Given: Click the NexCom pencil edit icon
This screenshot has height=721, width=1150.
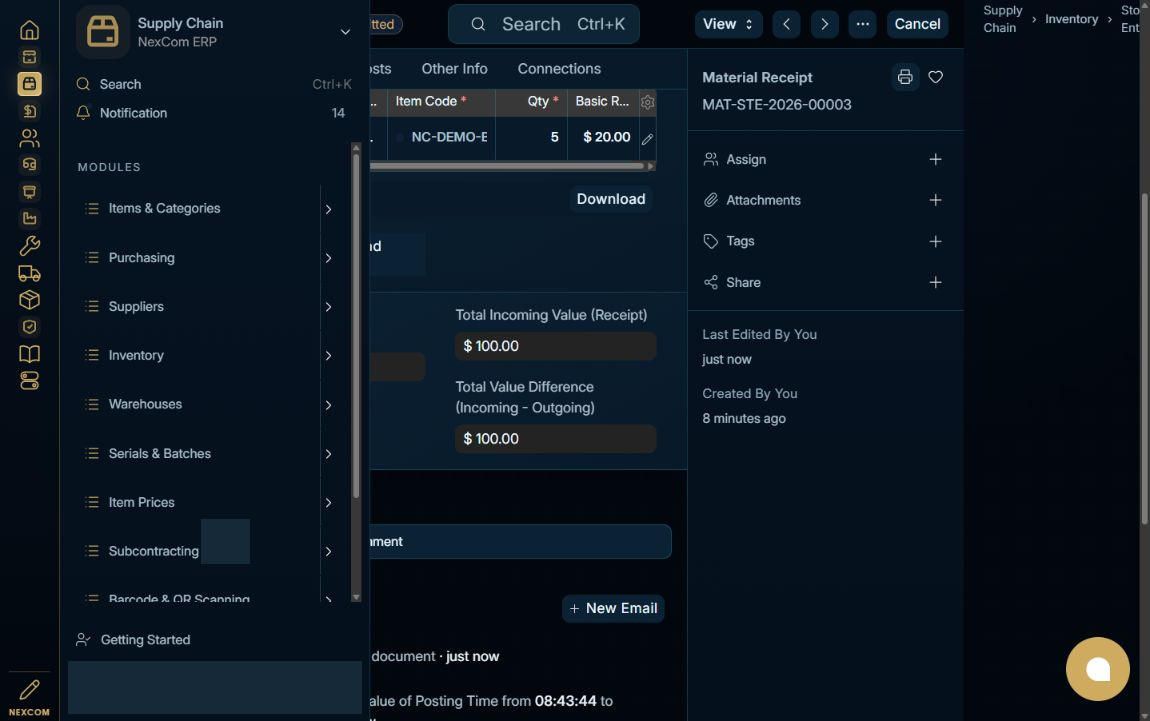Looking at the screenshot, I should coord(29,690).
